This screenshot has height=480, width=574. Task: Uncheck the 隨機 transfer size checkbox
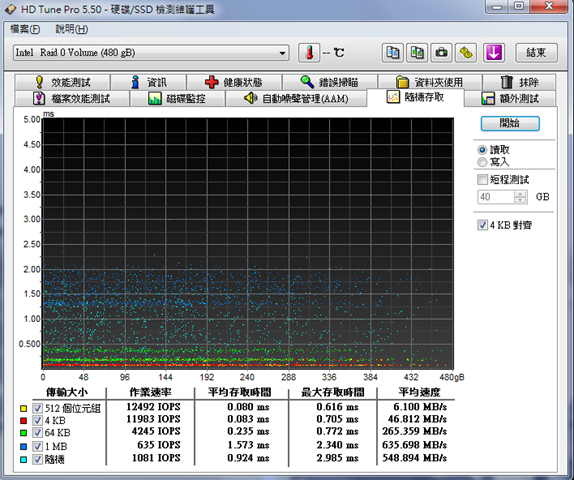point(37,459)
